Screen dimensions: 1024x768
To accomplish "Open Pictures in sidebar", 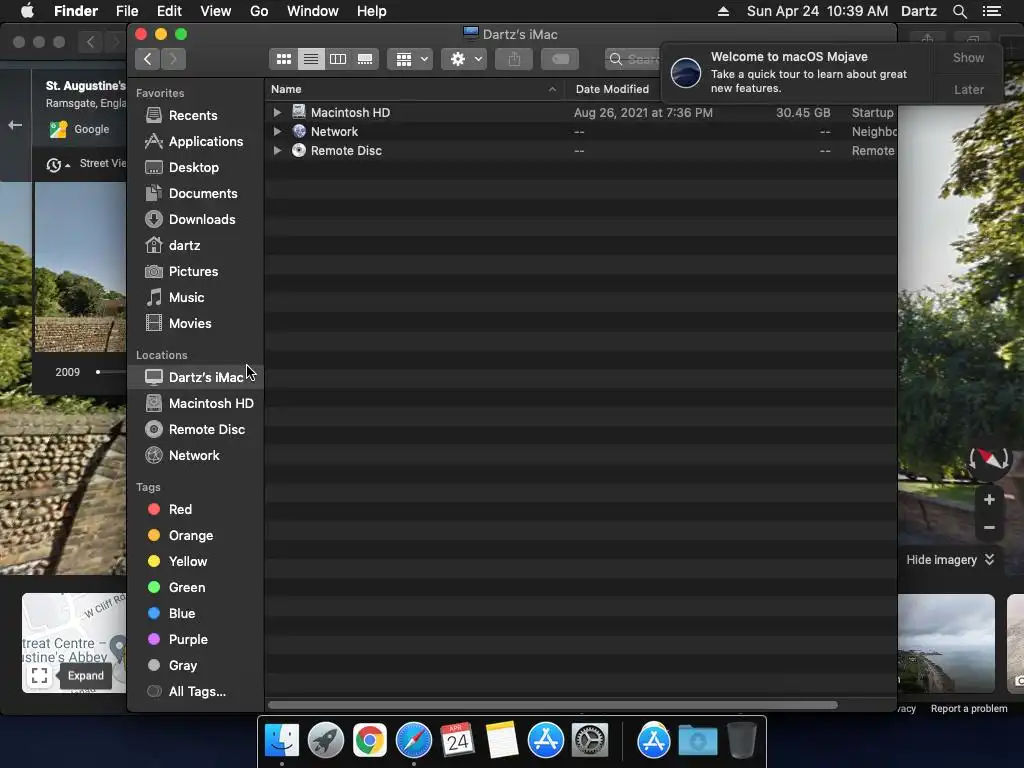I will click(x=193, y=272).
